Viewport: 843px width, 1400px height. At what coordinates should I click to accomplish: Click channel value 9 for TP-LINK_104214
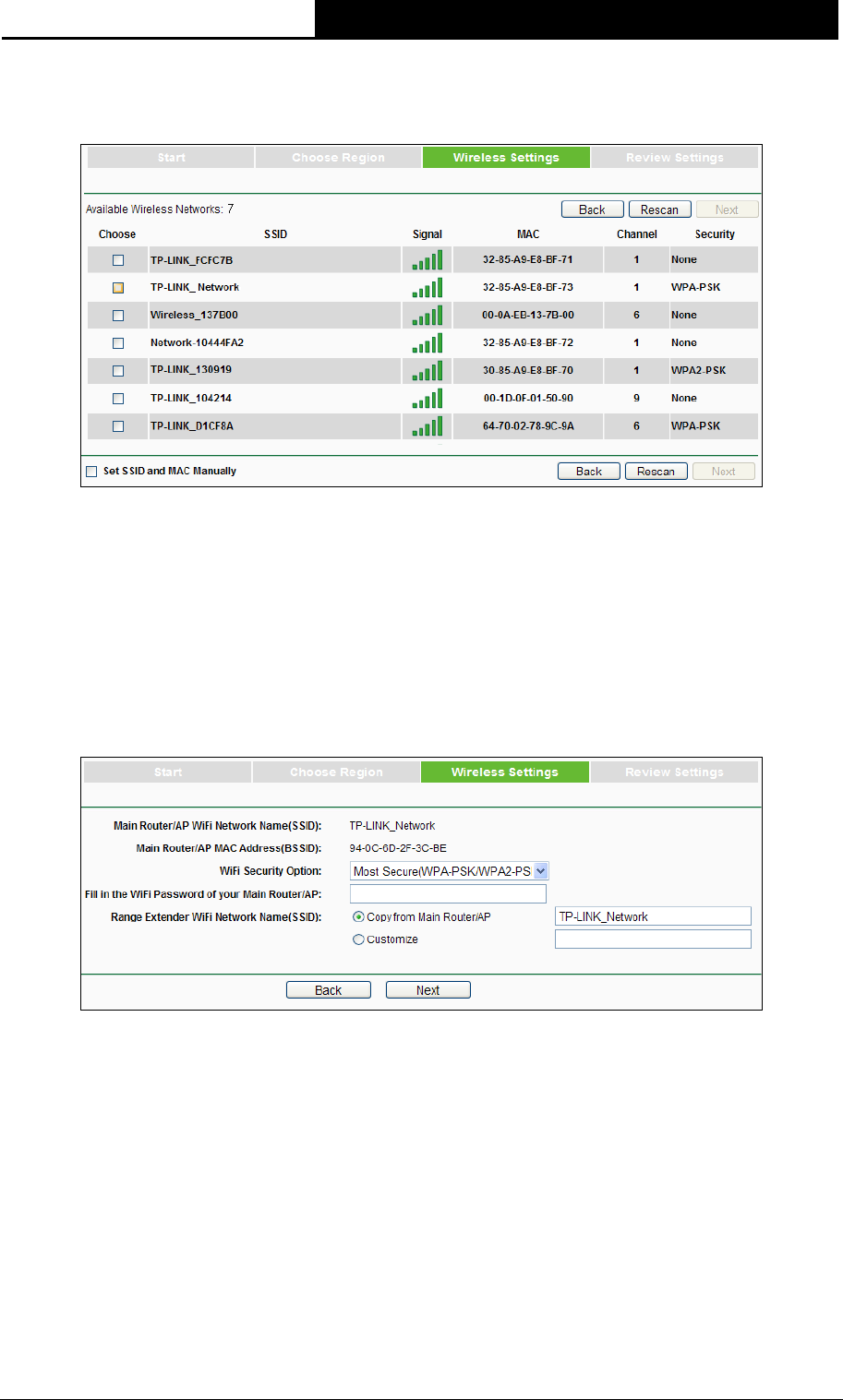[636, 399]
